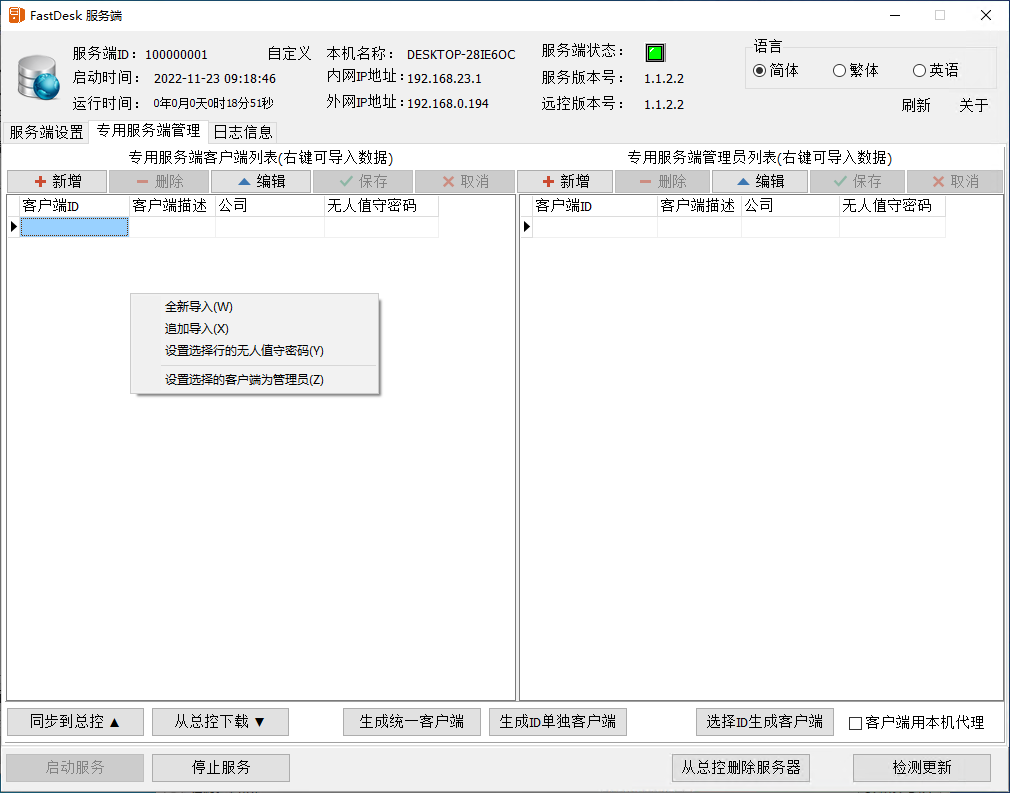Click 取消 in the client list toolbar

coord(464,182)
